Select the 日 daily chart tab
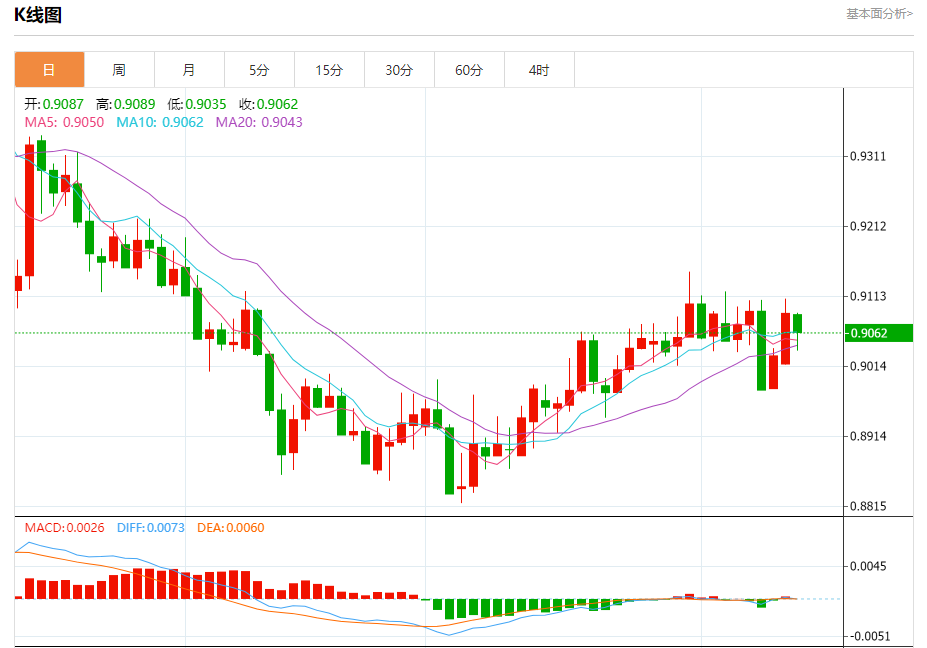Screen dimensions: 927x648 tap(50, 70)
